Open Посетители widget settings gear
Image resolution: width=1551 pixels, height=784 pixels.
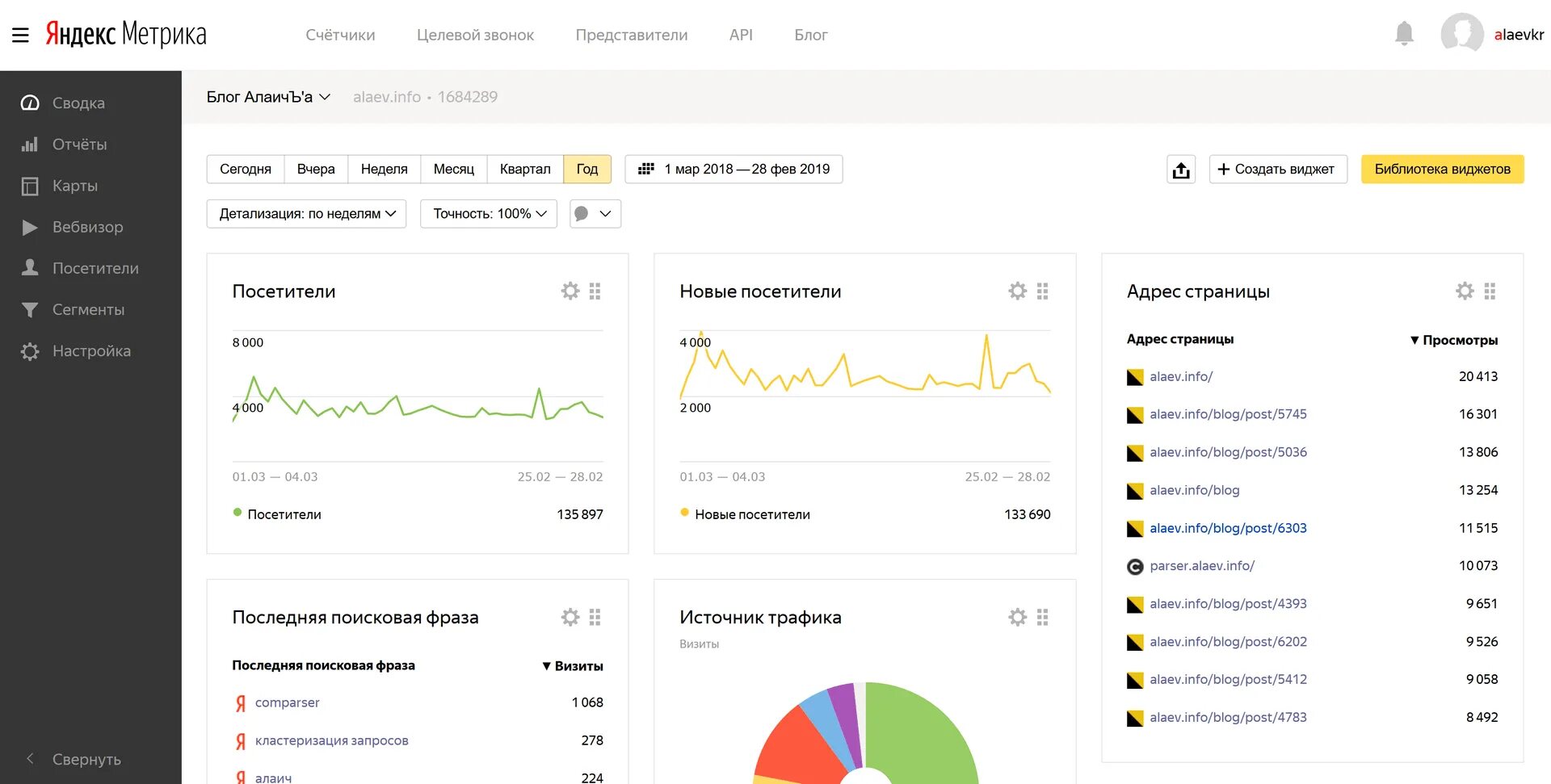[x=570, y=291]
